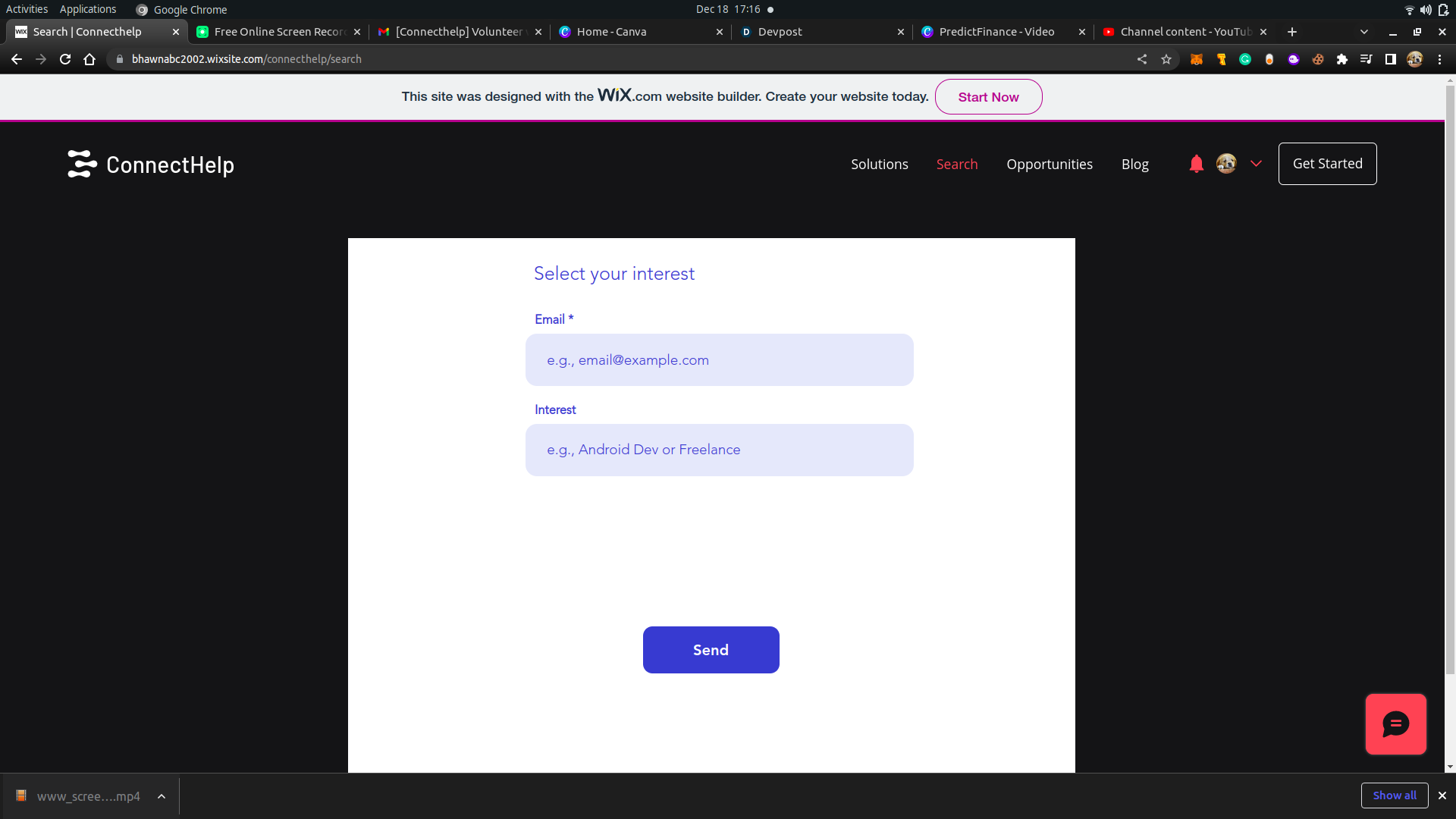
Task: Open the Chrome extensions puzzle icon
Action: pos(1342,59)
